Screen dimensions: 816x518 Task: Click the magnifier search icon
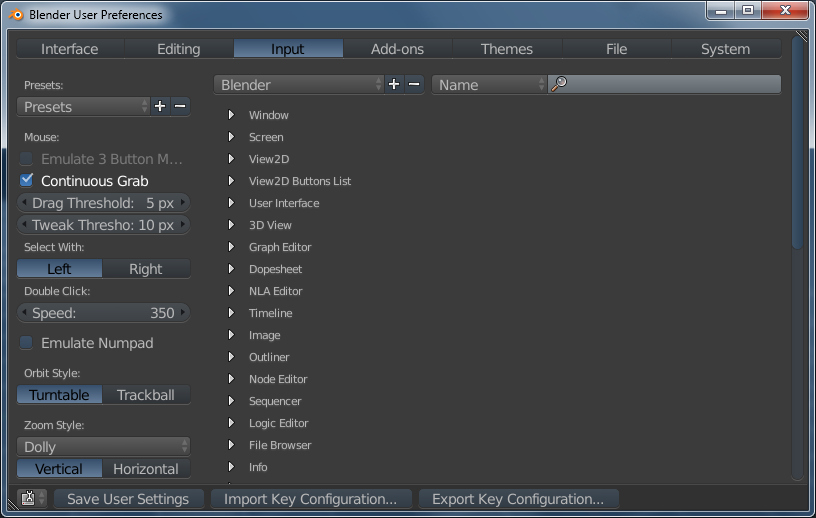559,84
